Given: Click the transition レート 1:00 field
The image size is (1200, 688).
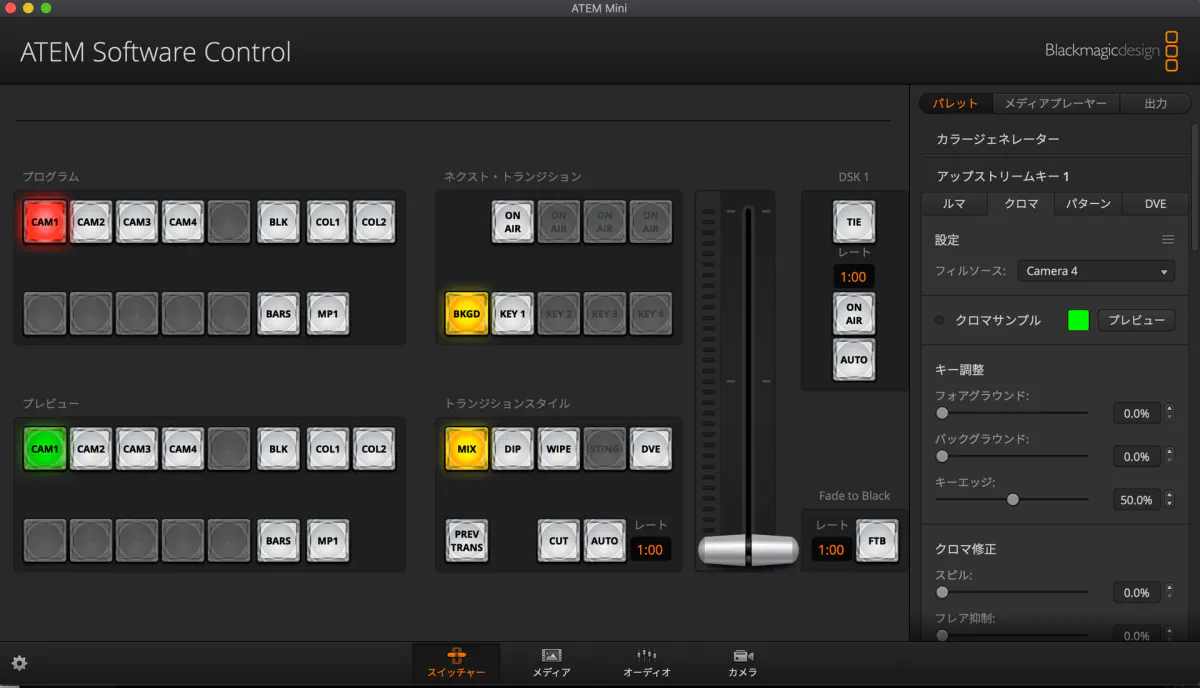Looking at the screenshot, I should coord(650,549).
